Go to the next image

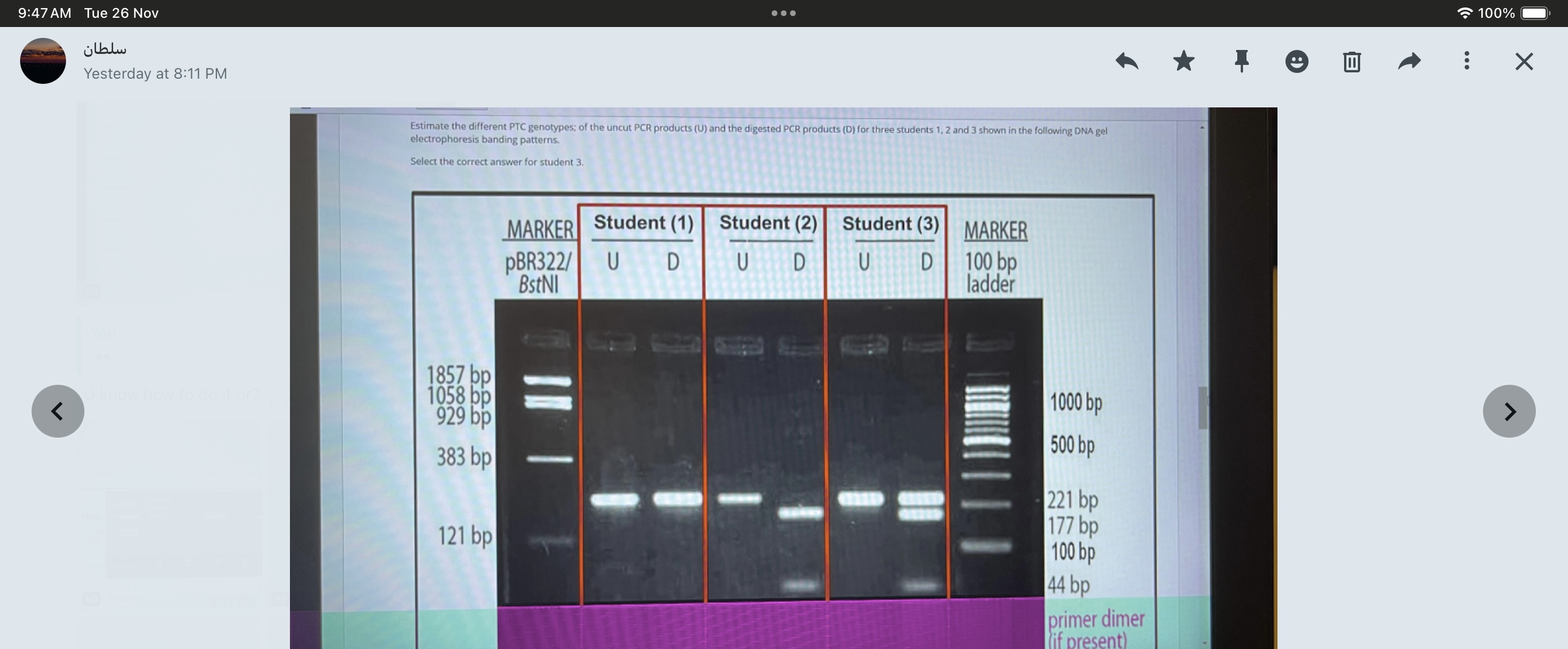pos(1509,411)
